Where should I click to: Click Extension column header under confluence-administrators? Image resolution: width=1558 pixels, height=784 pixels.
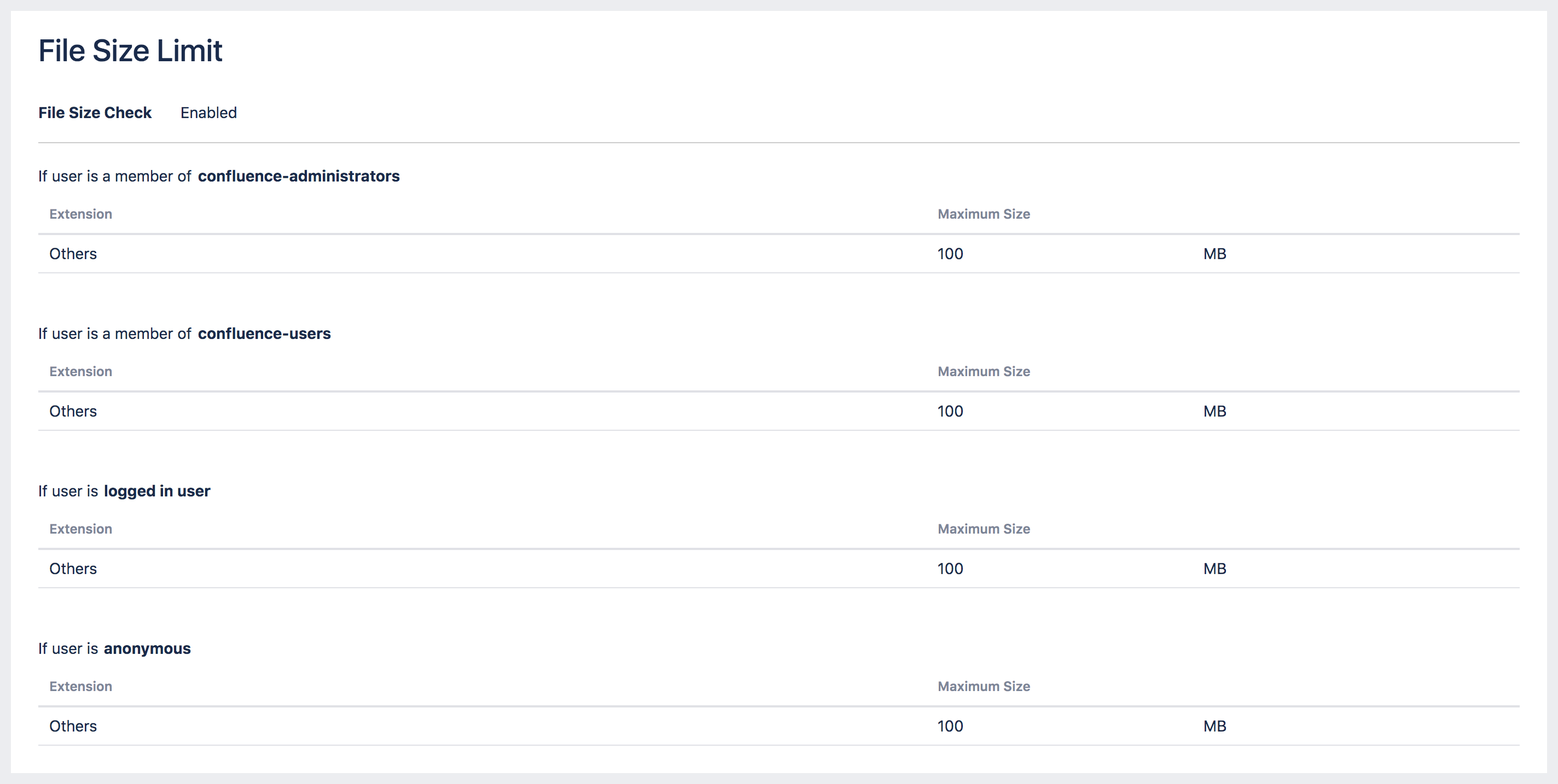(x=80, y=214)
